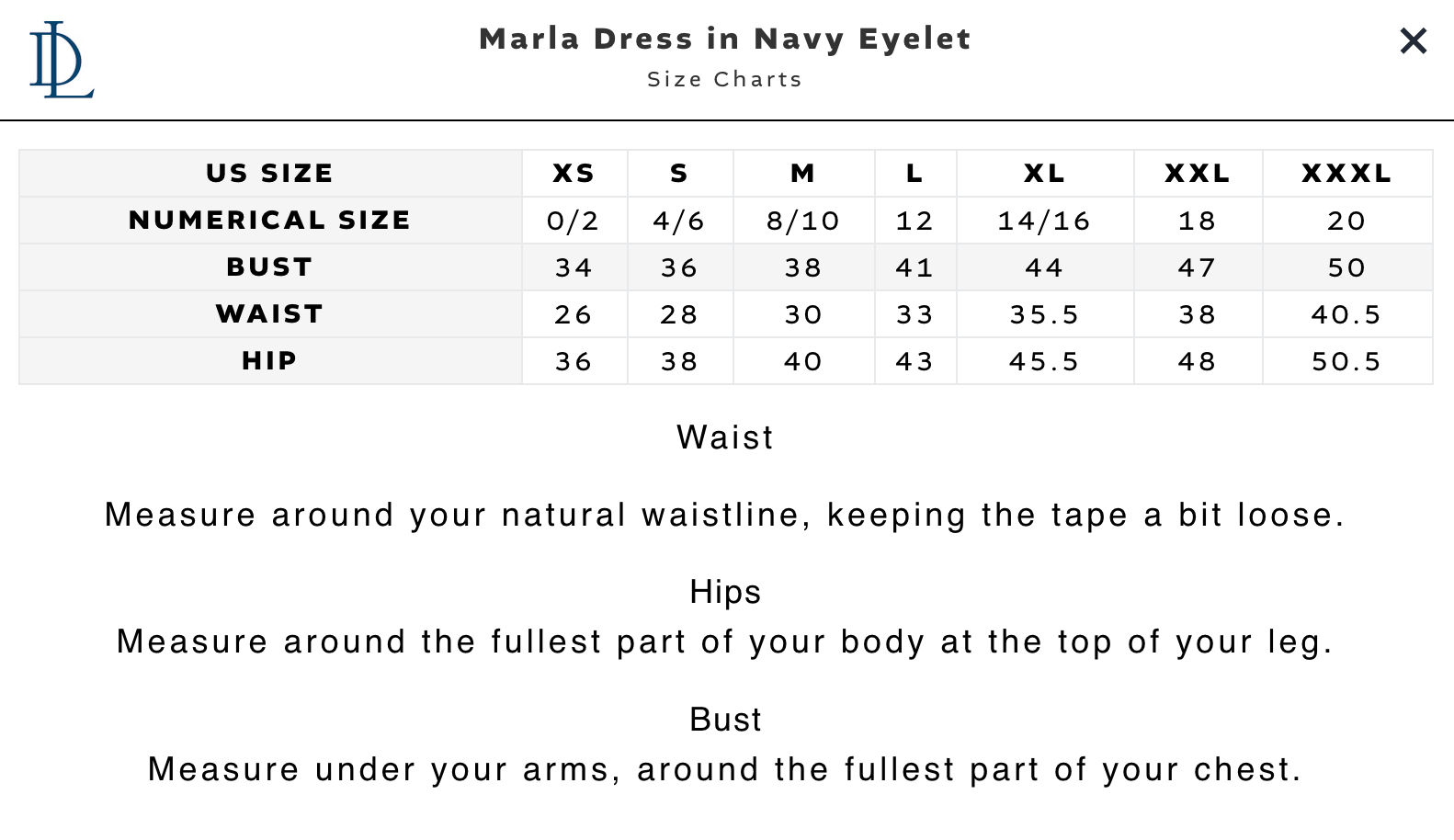Image resolution: width=1454 pixels, height=840 pixels.
Task: Click the HIP row label in table
Action: tap(269, 360)
